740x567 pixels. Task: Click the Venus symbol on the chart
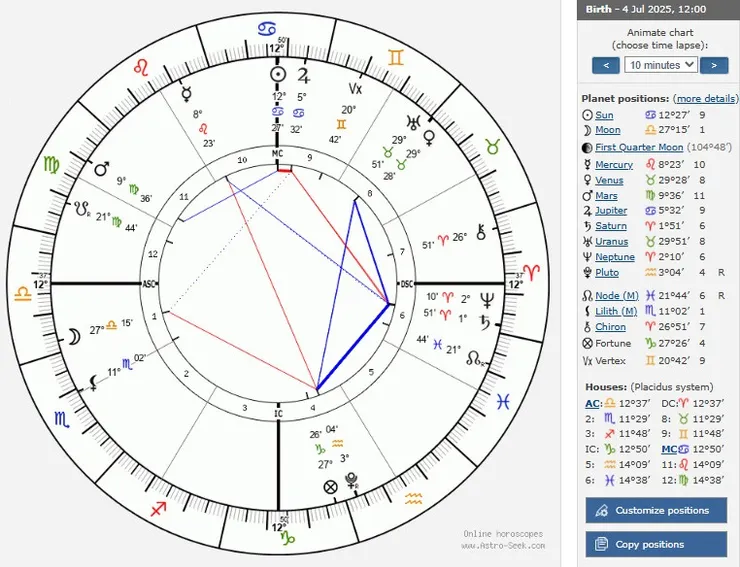click(x=429, y=138)
